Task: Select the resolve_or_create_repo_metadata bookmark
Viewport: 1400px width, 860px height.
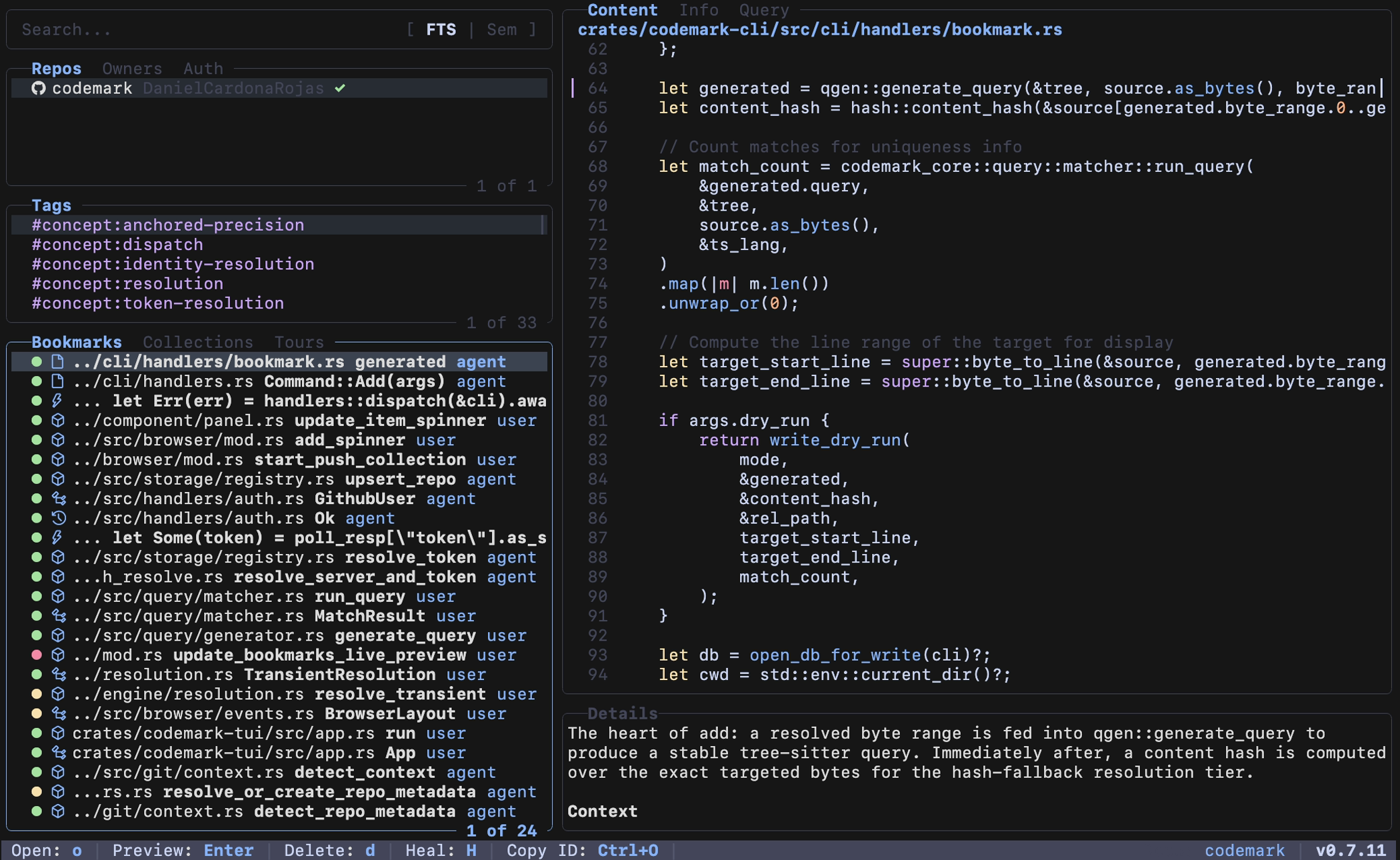Action: [x=279, y=792]
